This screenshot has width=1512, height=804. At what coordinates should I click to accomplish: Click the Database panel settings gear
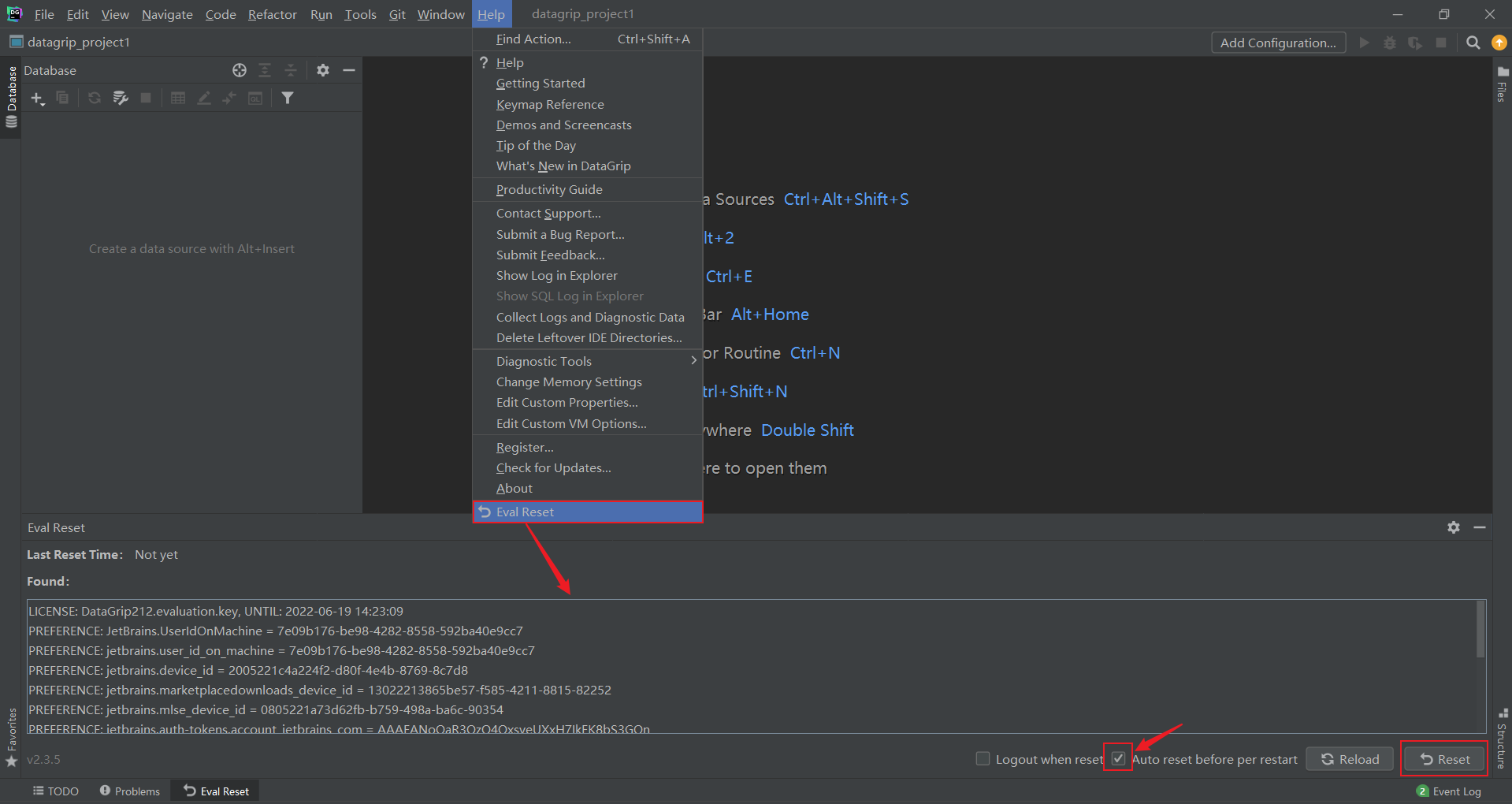[322, 70]
